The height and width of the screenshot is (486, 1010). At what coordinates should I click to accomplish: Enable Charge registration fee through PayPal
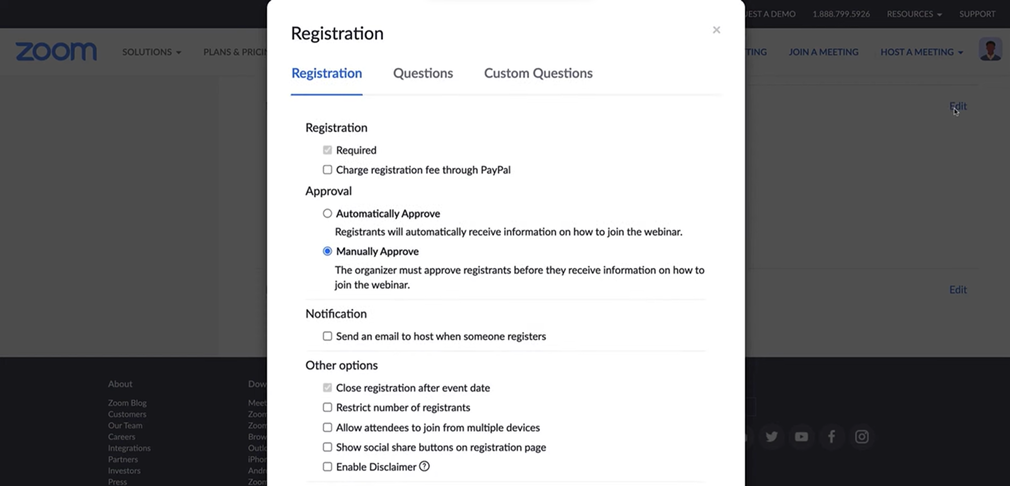click(x=327, y=170)
